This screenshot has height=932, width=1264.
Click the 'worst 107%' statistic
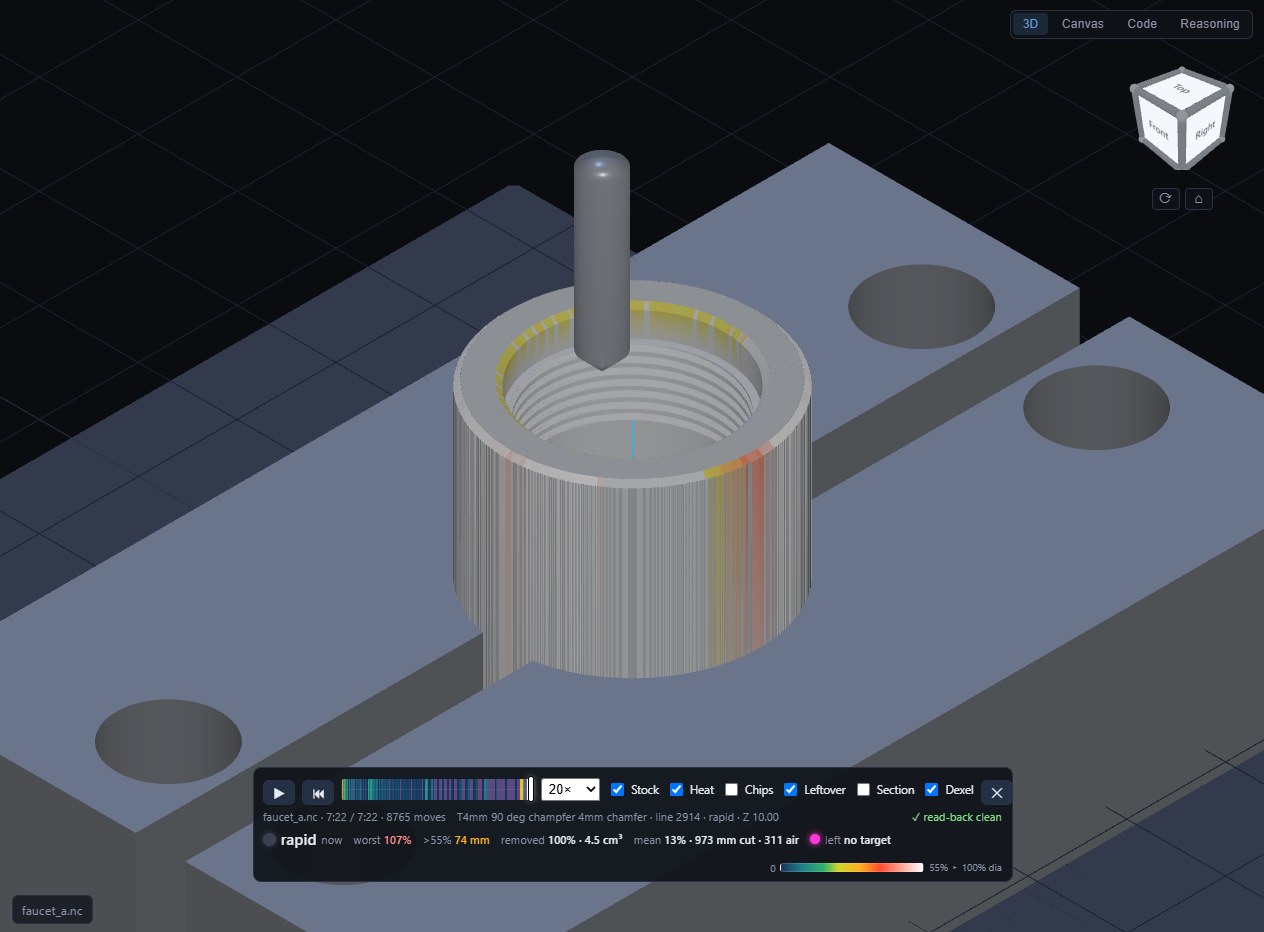[382, 840]
